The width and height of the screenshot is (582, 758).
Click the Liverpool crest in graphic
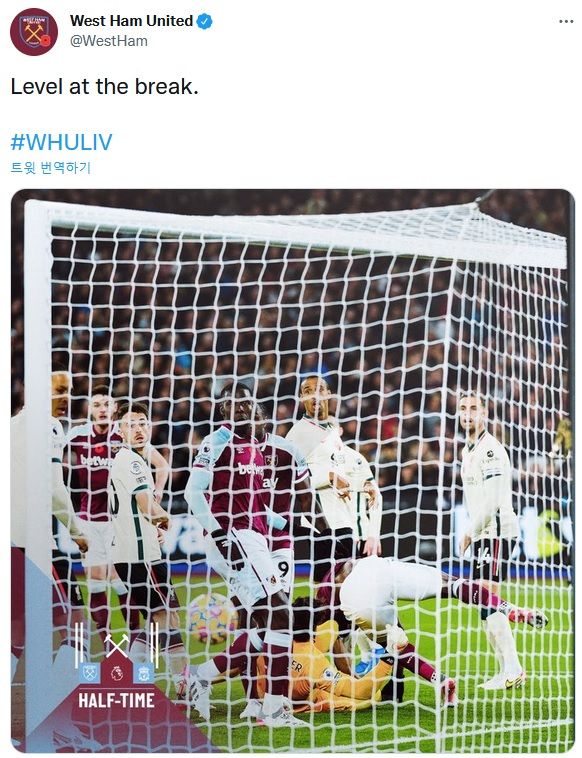click(144, 672)
